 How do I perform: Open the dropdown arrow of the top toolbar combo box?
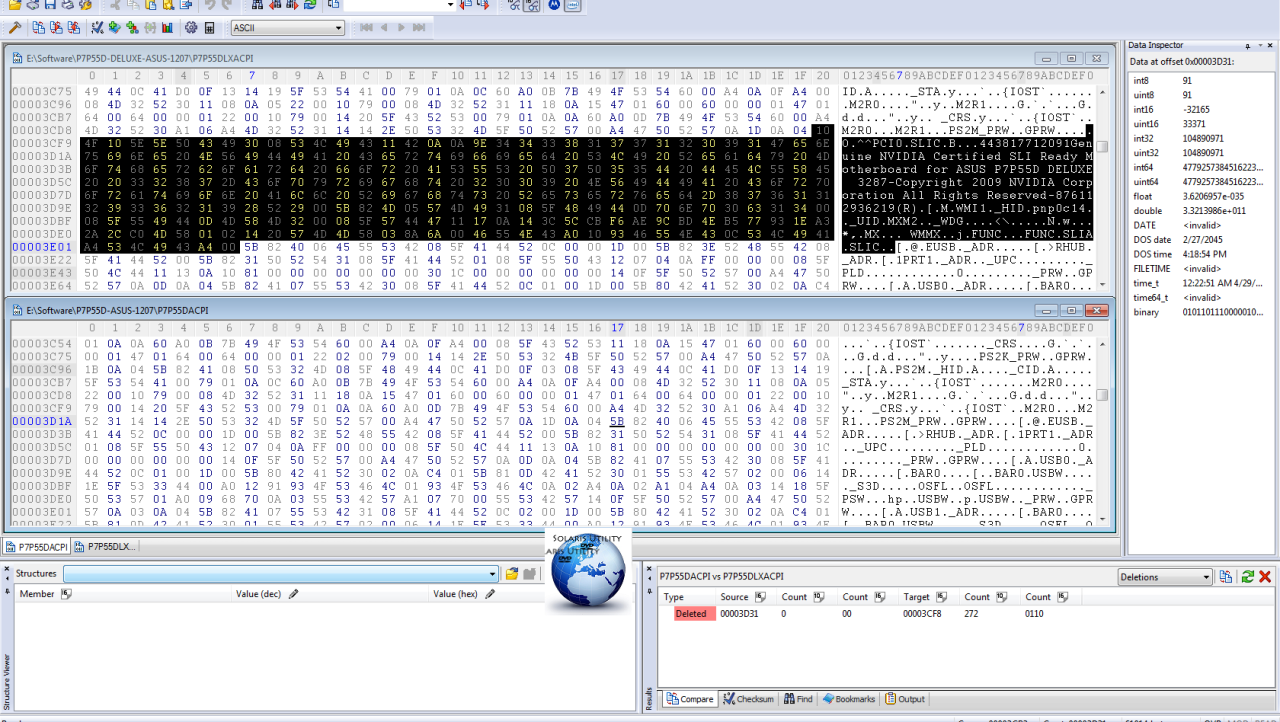pyautogui.click(x=450, y=5)
